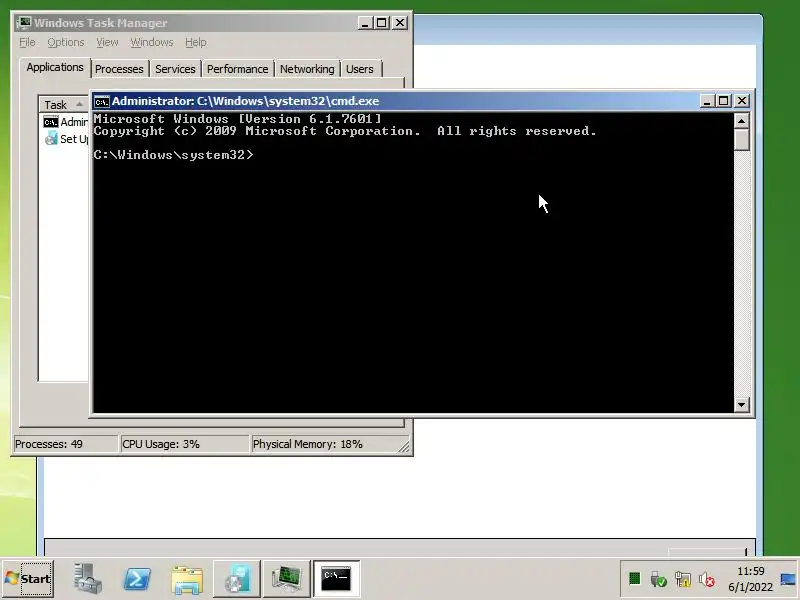Click the Start button
This screenshot has height=600, width=800.
(28, 579)
